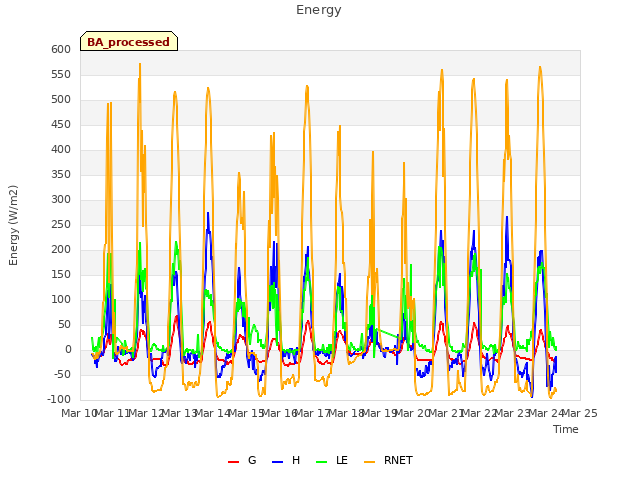Click the 450 y-axis tick label
The width and height of the screenshot is (640, 480).
[61, 124]
